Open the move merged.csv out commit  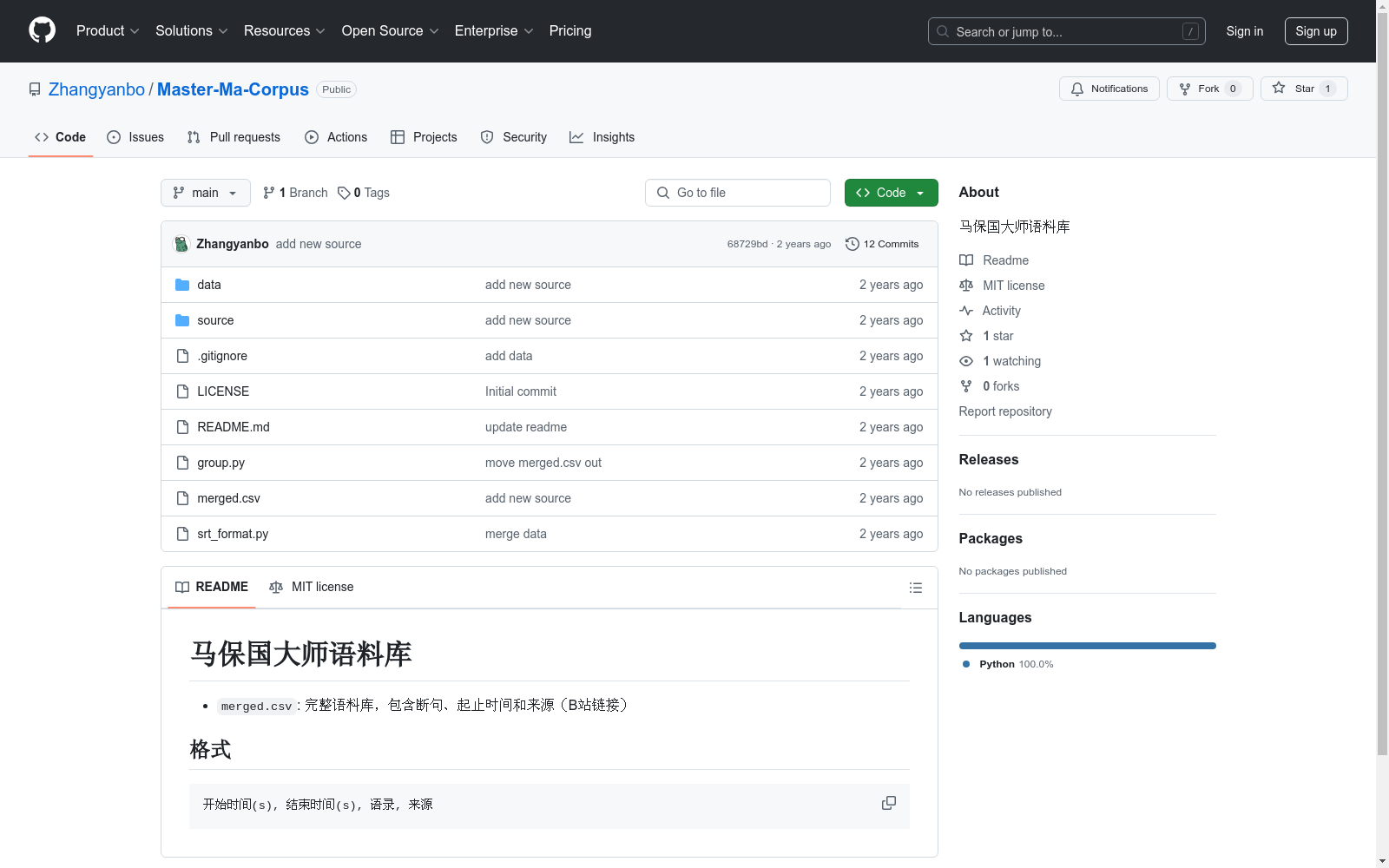click(x=543, y=463)
